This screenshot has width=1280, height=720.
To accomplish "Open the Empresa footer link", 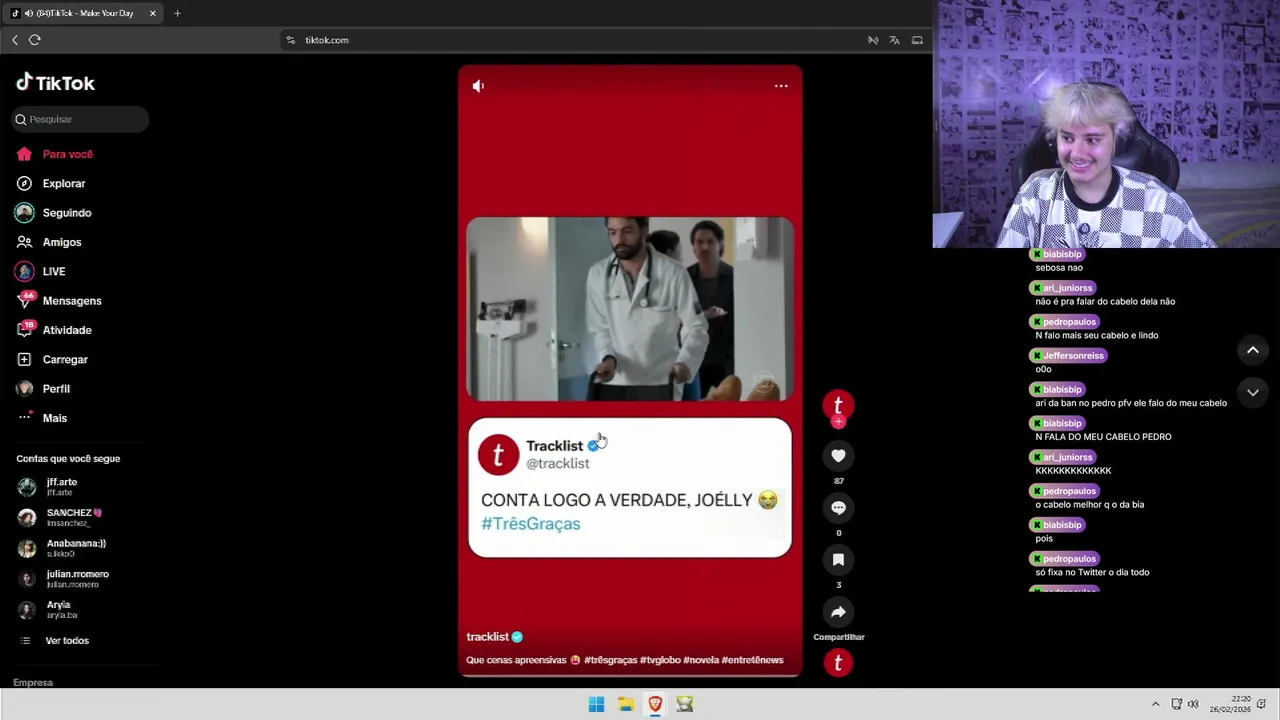I will tap(33, 682).
